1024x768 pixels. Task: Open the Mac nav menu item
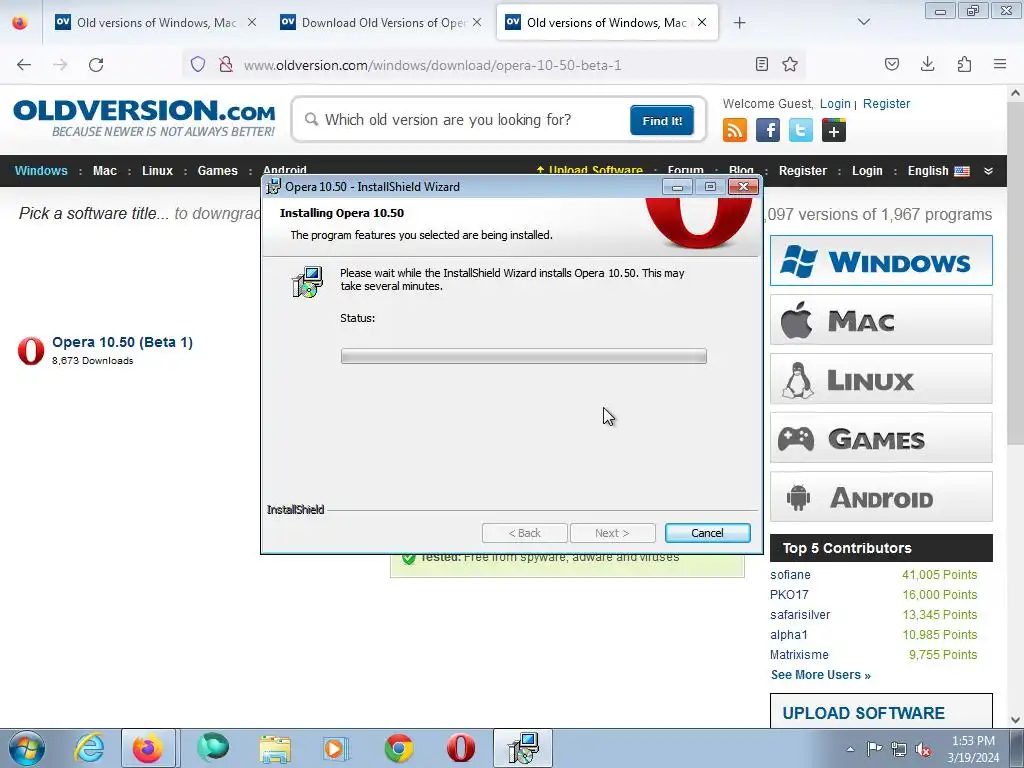coord(104,171)
